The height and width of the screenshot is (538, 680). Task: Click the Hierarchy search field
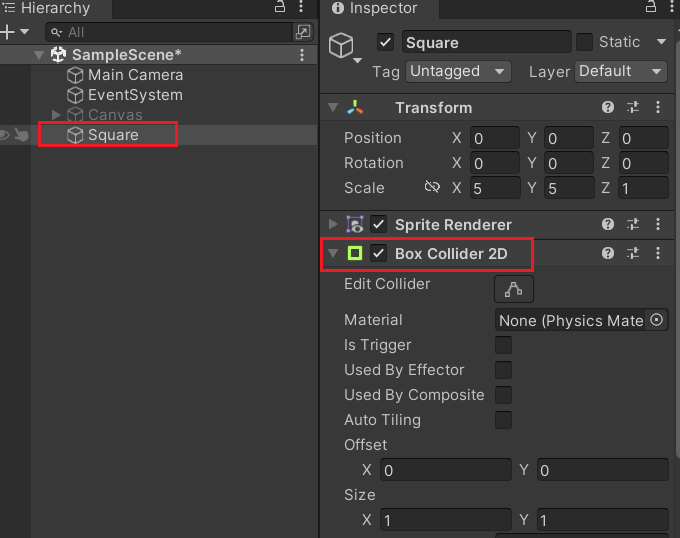tap(169, 32)
